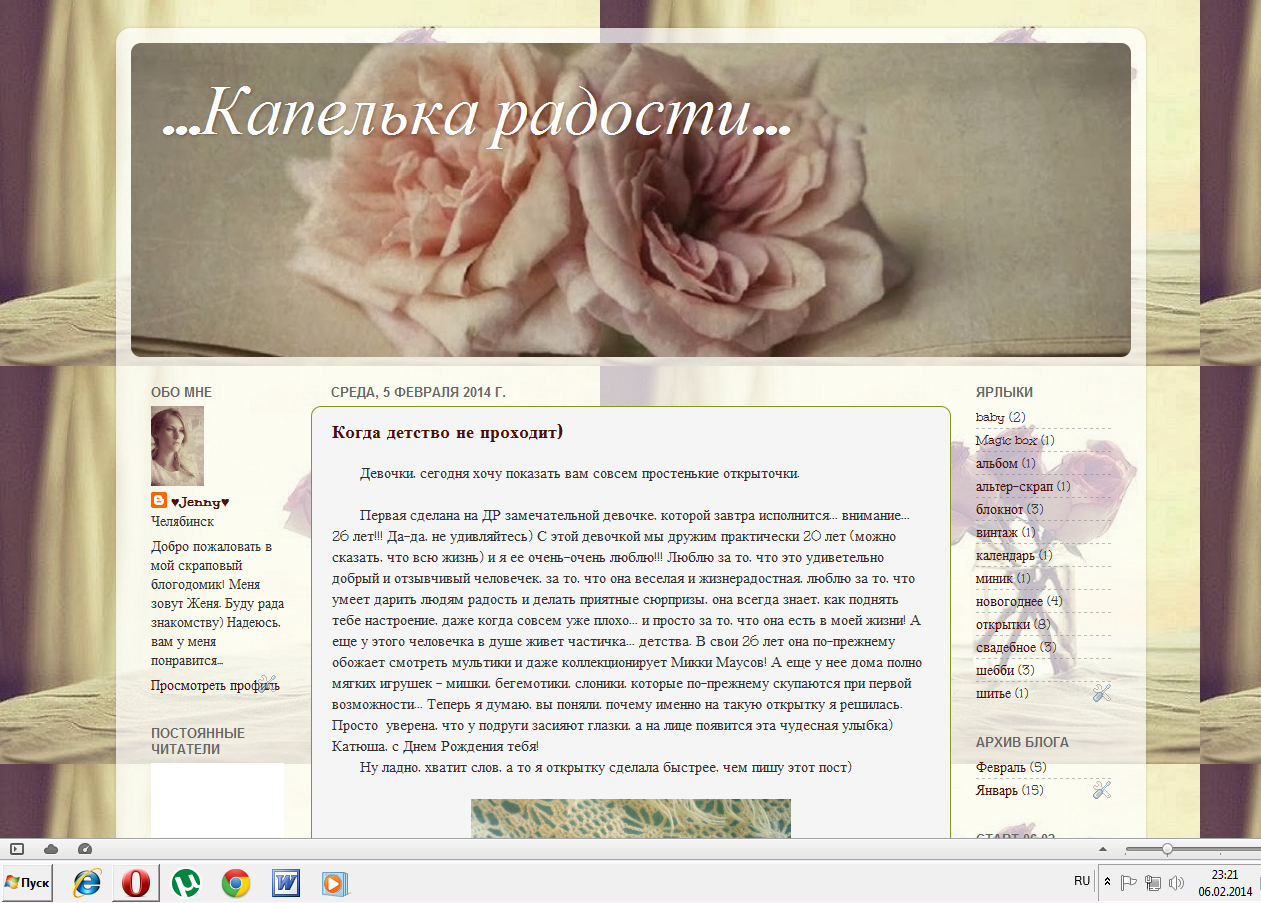The height and width of the screenshot is (903, 1261).
Task: Open the открытки label
Action: tap(1003, 624)
